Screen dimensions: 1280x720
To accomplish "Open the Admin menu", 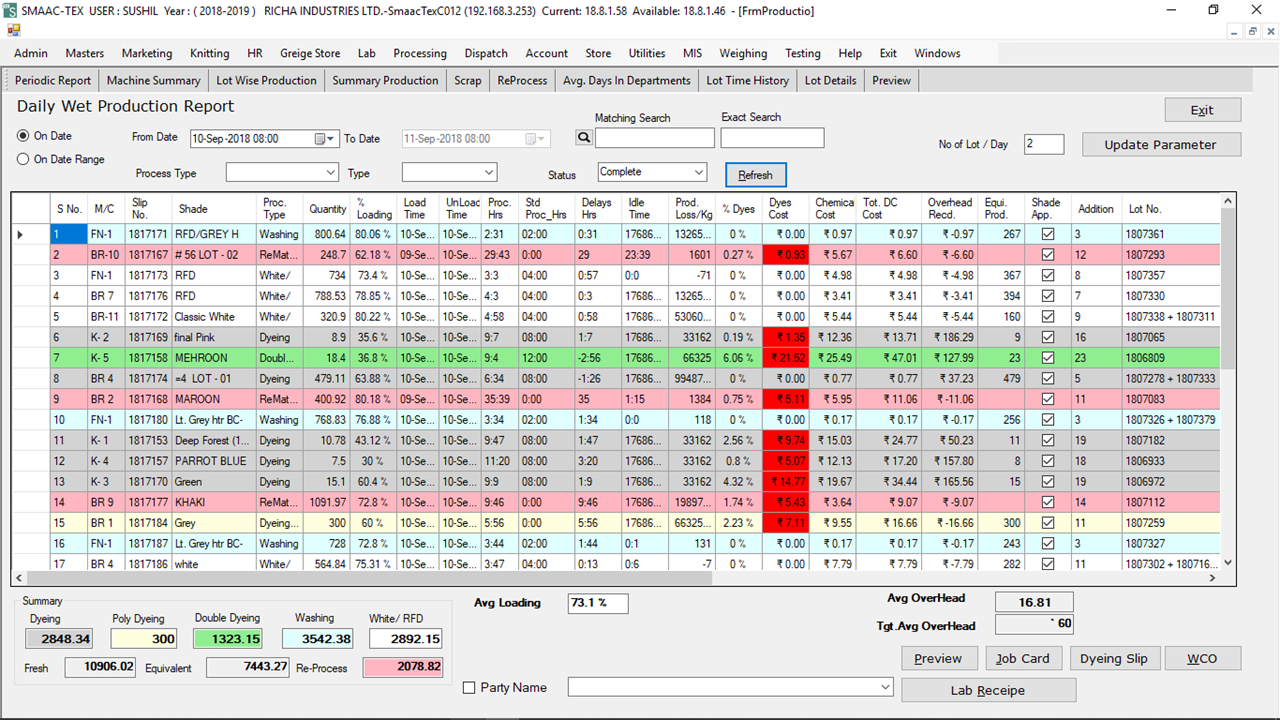I will coord(30,53).
